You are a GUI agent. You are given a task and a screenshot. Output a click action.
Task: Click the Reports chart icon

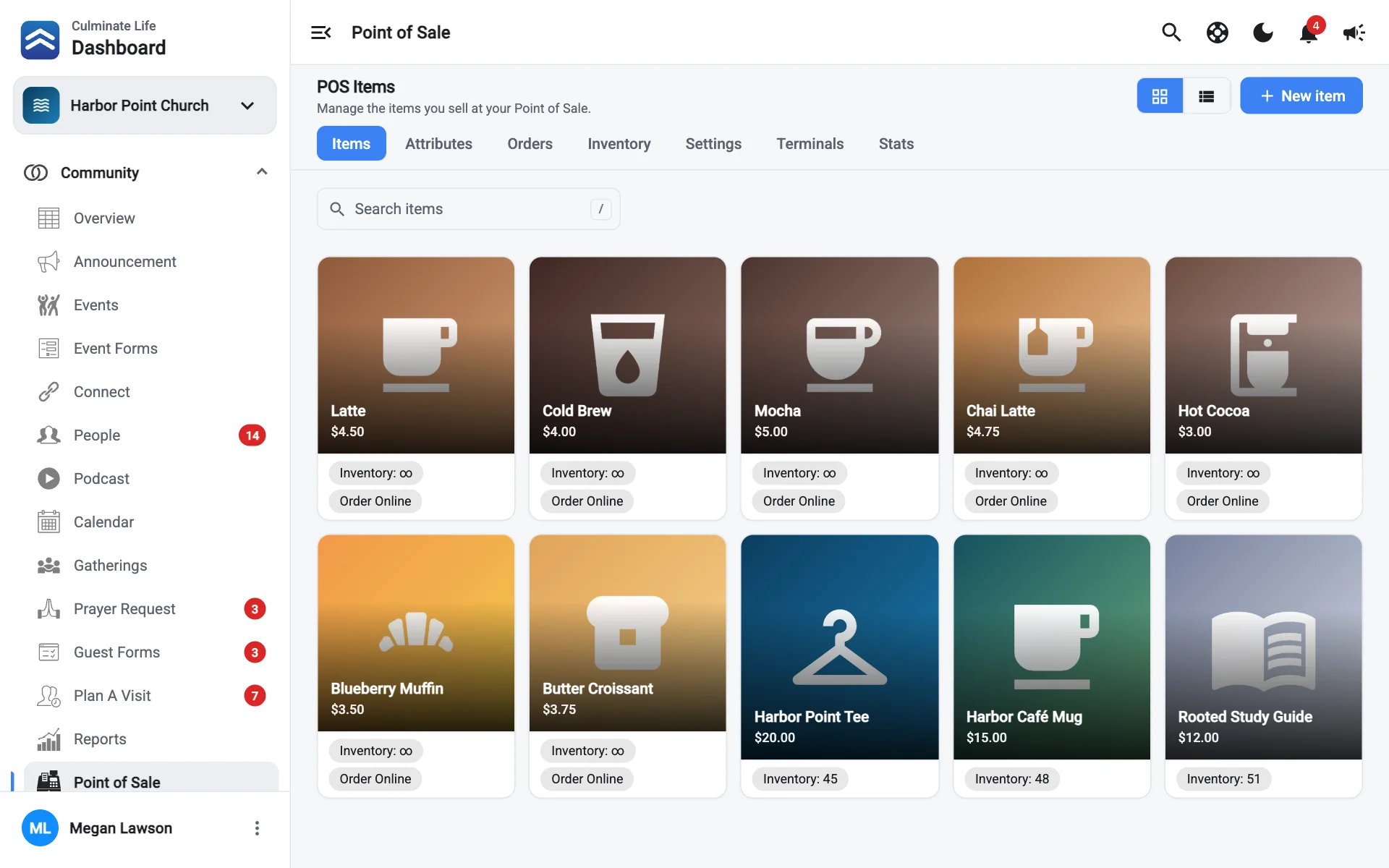(48, 739)
